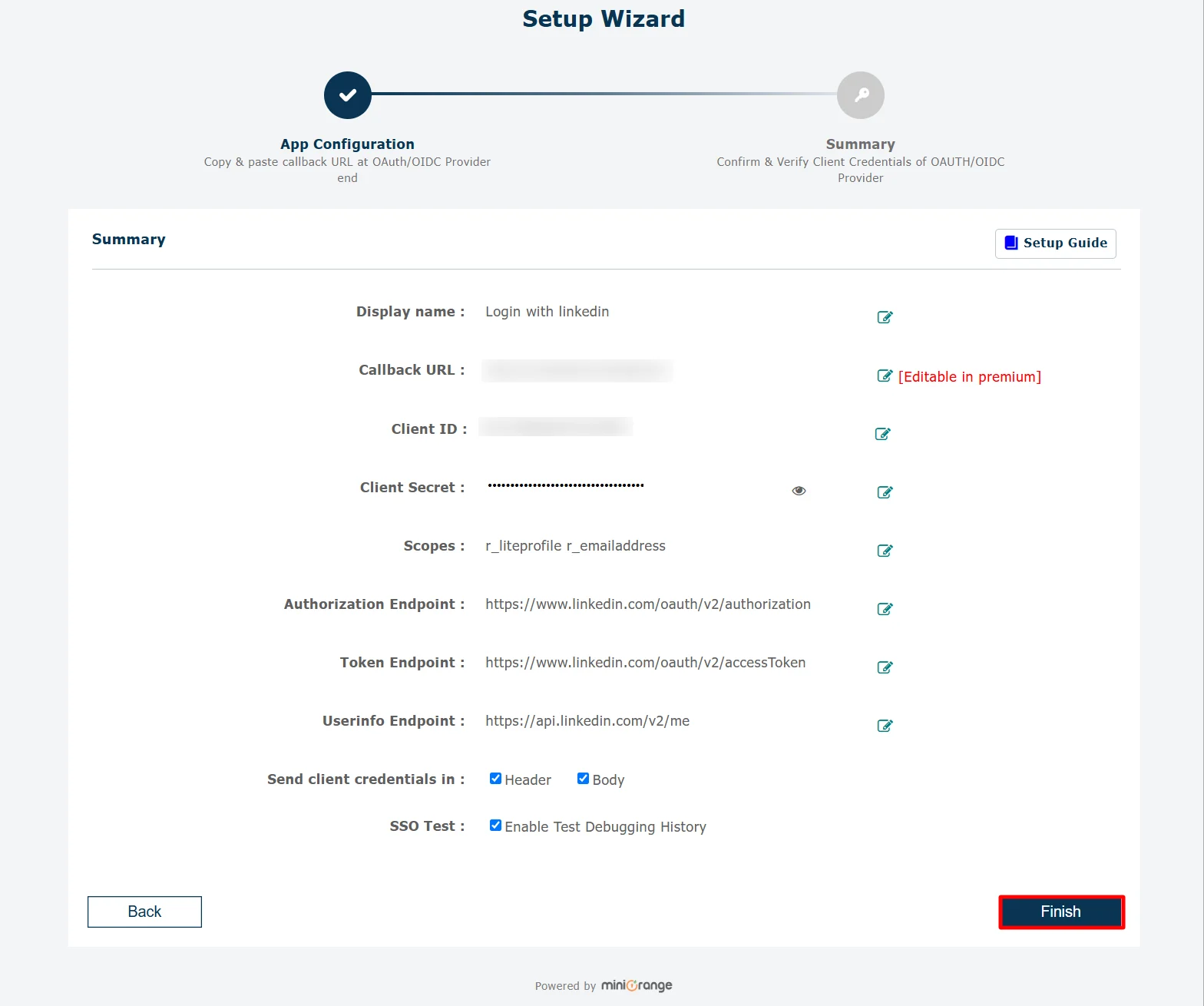Click the oauth/v2/accessToken URL text
Screen dimensions: 1204x1006
tap(646, 663)
